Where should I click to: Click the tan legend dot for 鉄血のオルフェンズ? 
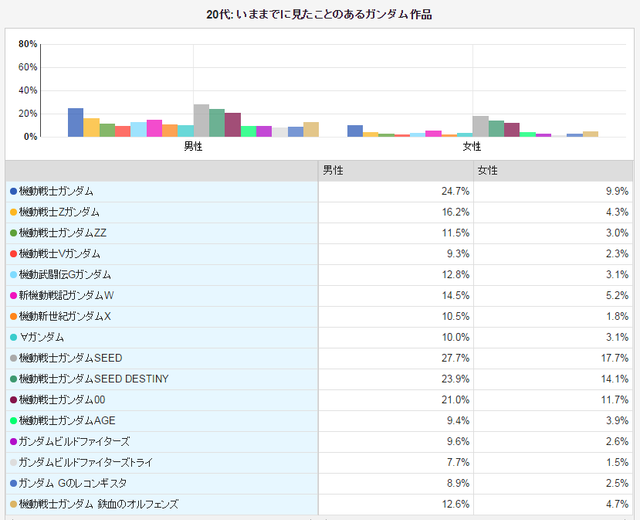point(13,504)
